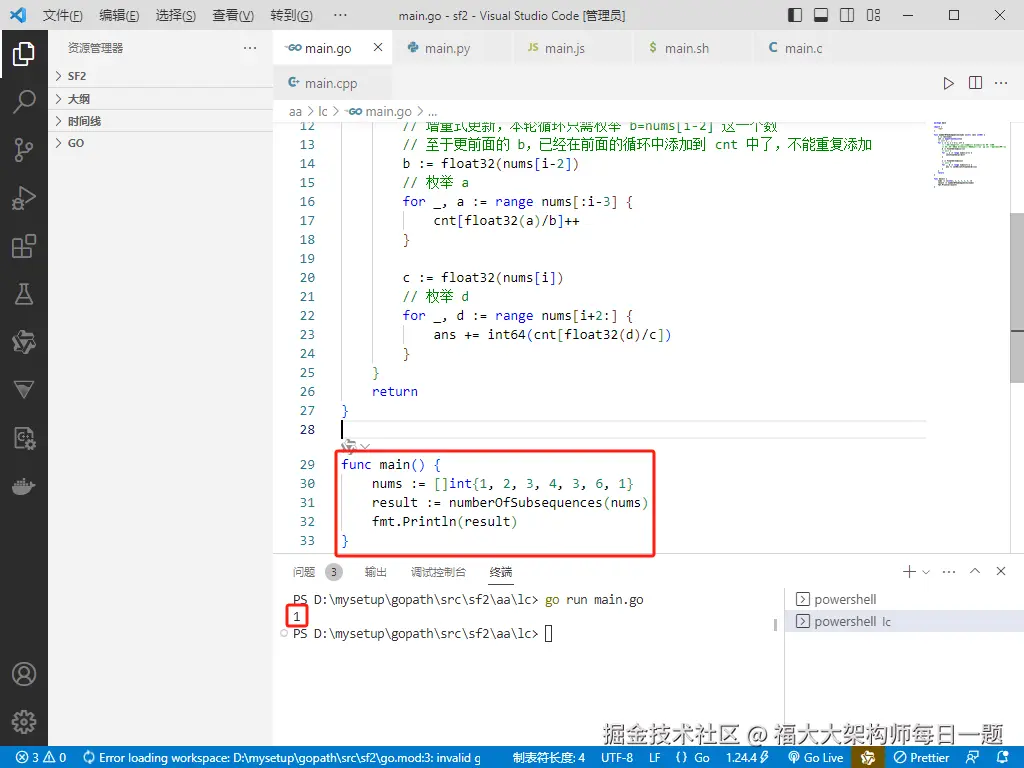1024x768 pixels.
Task: Open the Testing flask view
Action: pos(24,294)
